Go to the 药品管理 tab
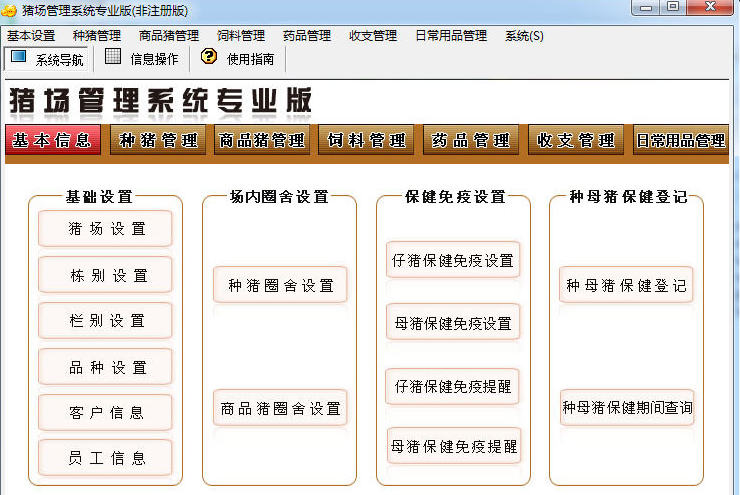740x495 pixels. point(470,140)
